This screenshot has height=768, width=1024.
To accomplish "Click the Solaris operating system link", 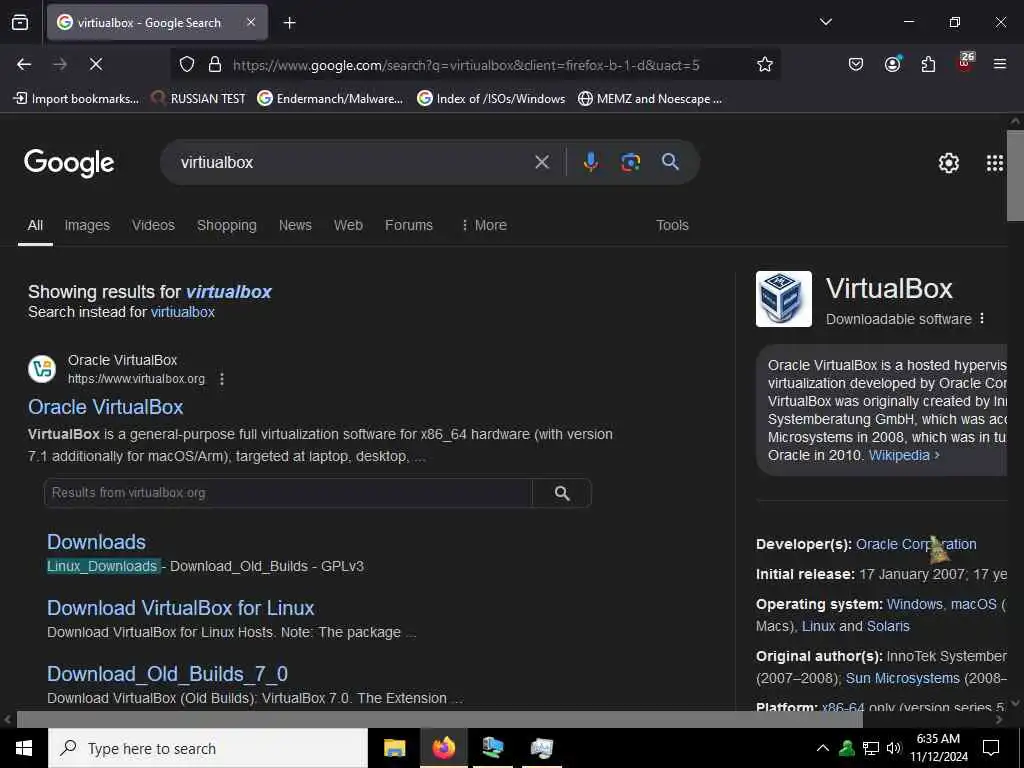I will click(x=888, y=626).
